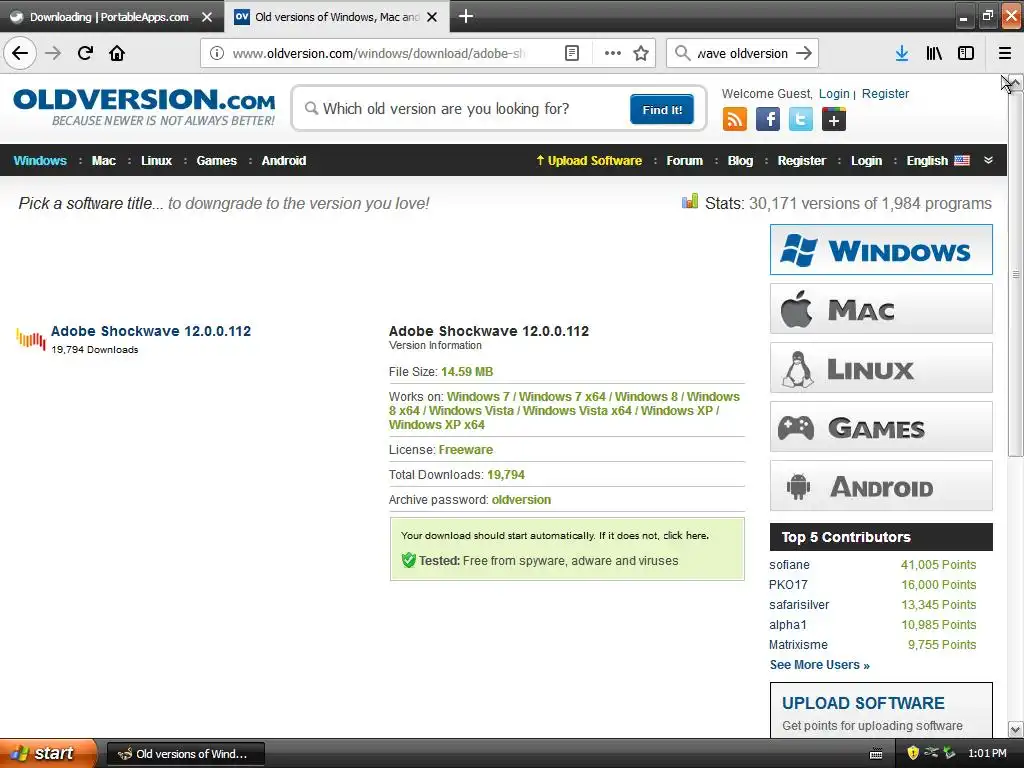The height and width of the screenshot is (768, 1024).
Task: Open the Forum nav link
Action: pos(684,161)
